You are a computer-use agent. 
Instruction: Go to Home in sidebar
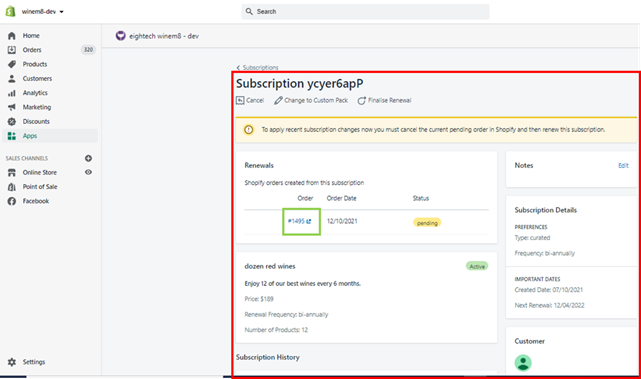[x=31, y=36]
